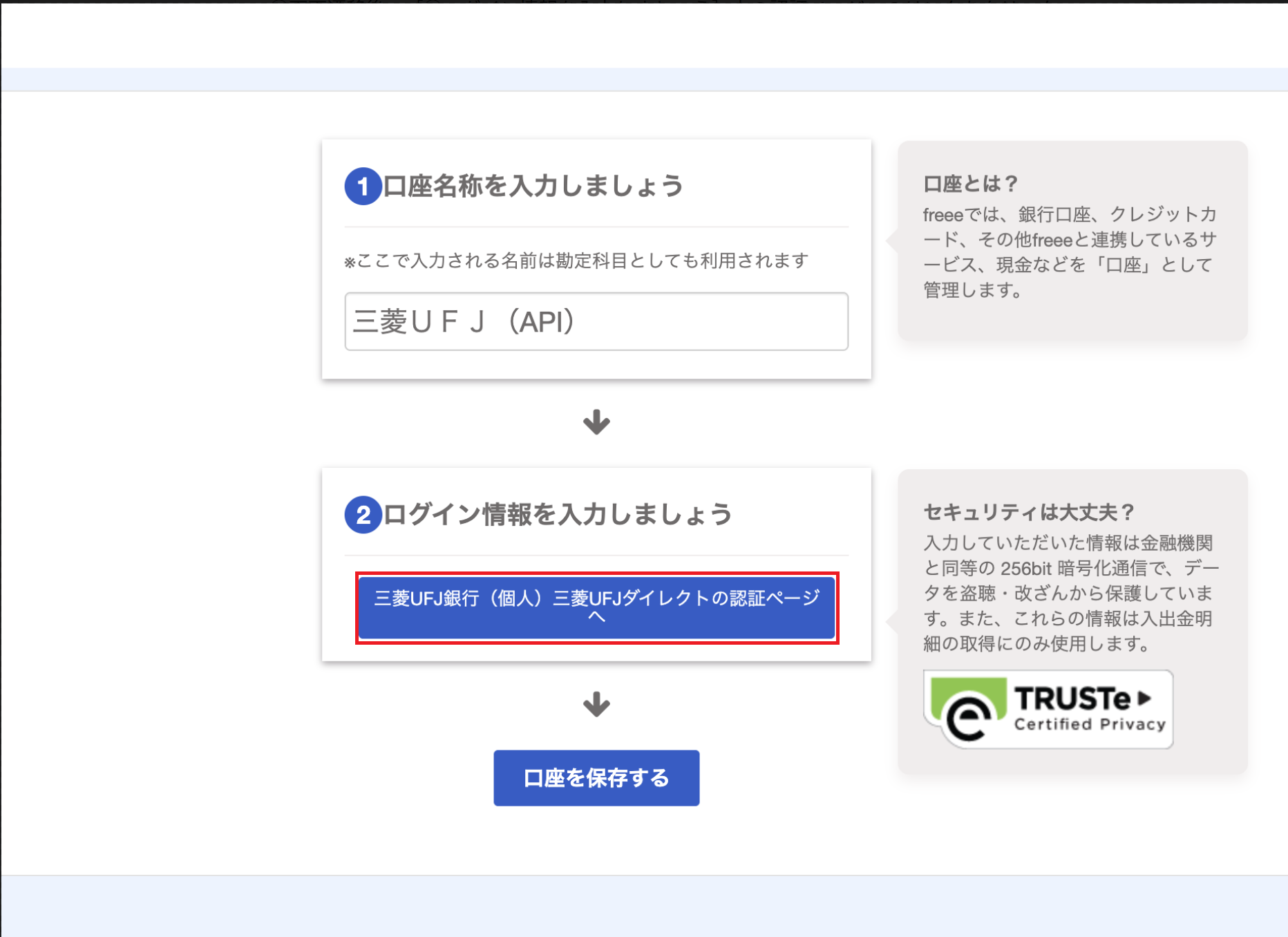The image size is (1288, 937).
Task: Click the freeeでは、銀行口座 explanation paragraph
Action: point(1070,252)
